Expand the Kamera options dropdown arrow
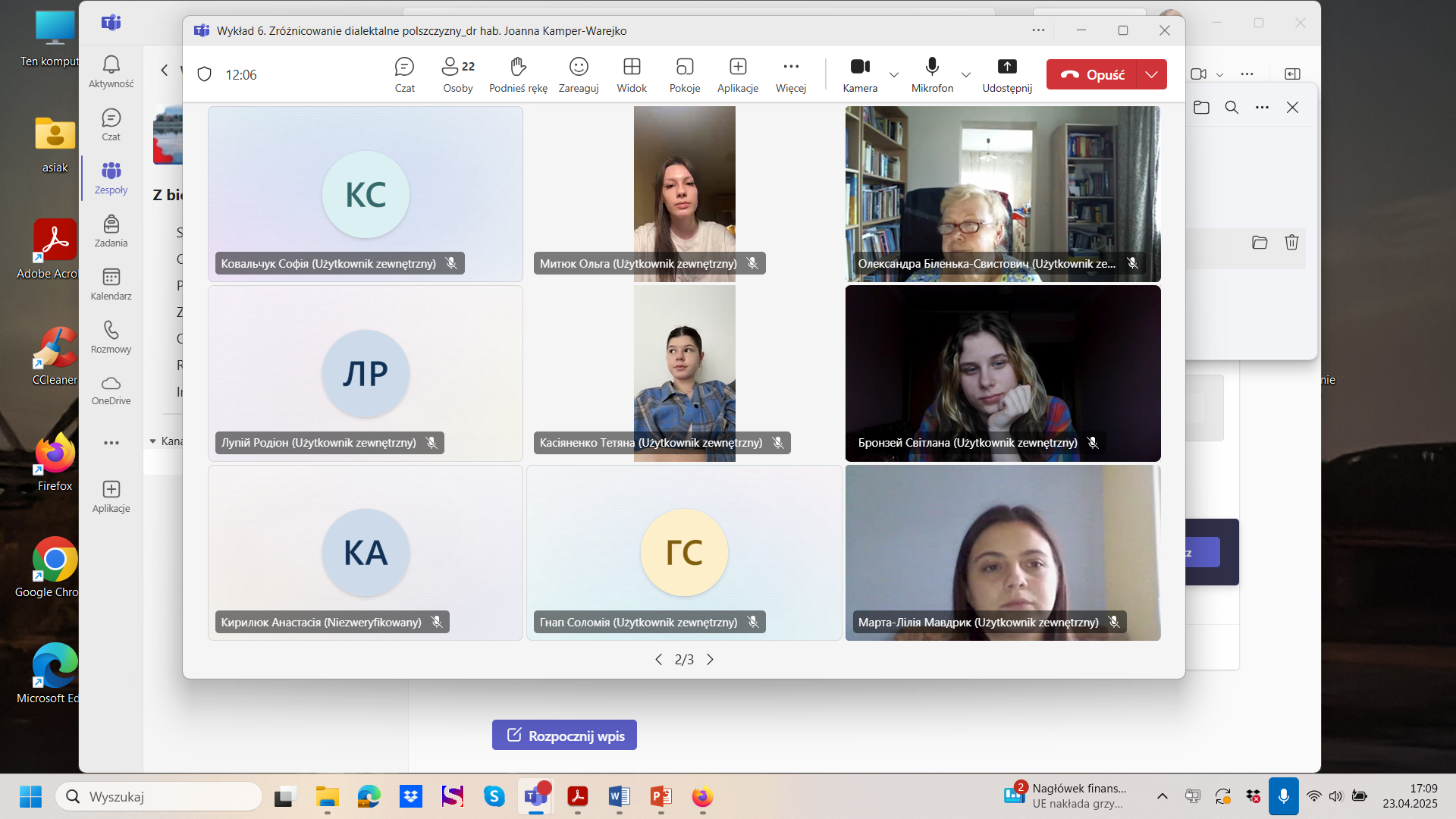The height and width of the screenshot is (819, 1456). 894,74
